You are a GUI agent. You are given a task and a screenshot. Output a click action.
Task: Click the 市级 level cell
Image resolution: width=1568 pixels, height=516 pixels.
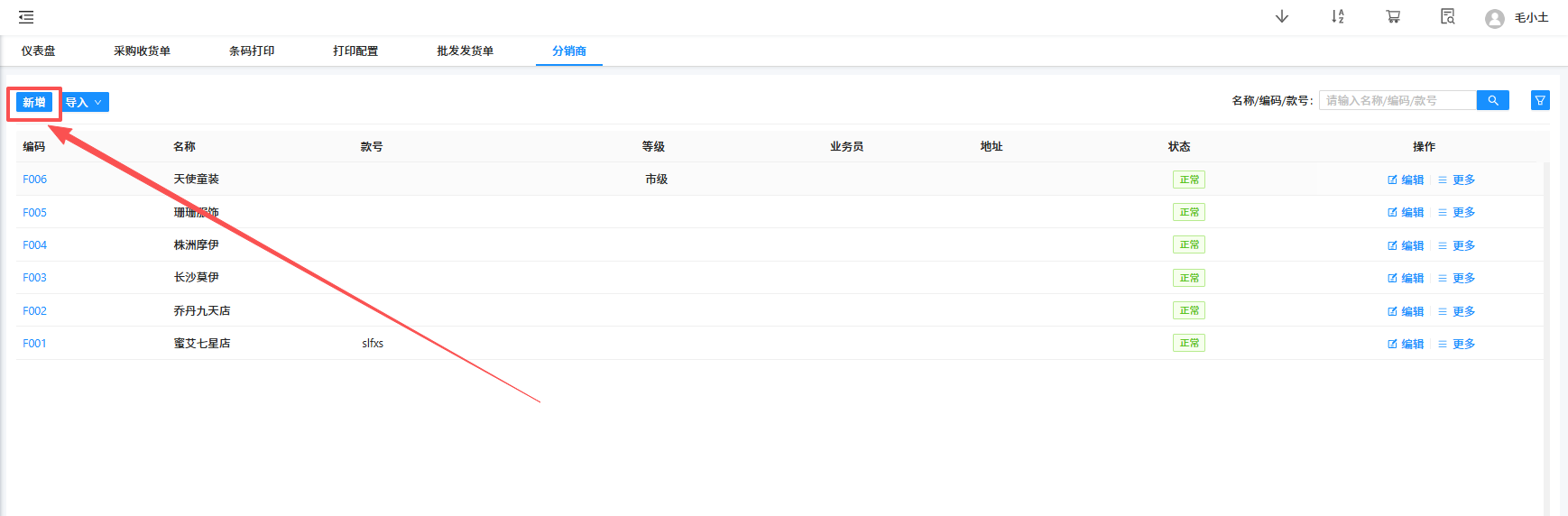(657, 179)
